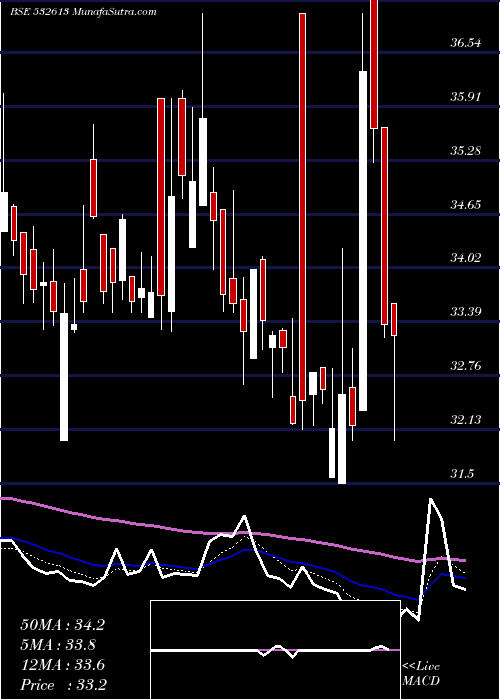Click the 'Price : 33.2' readout

[63, 685]
